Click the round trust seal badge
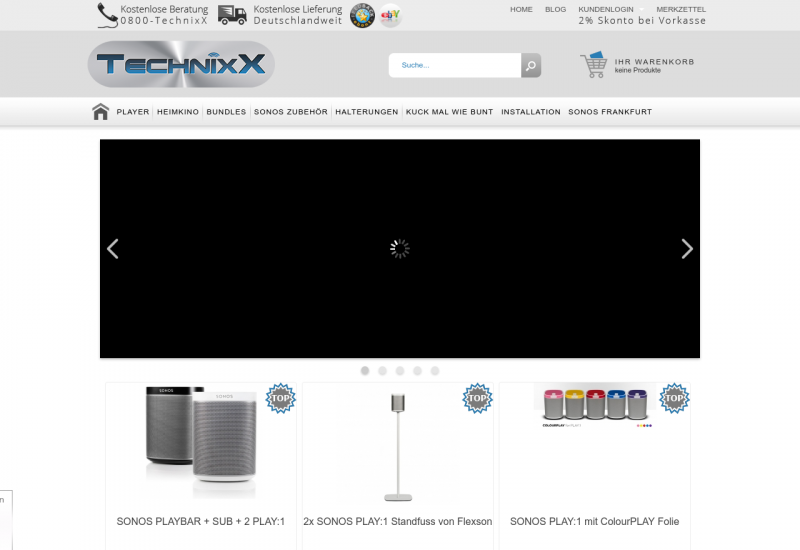 pyautogui.click(x=362, y=15)
